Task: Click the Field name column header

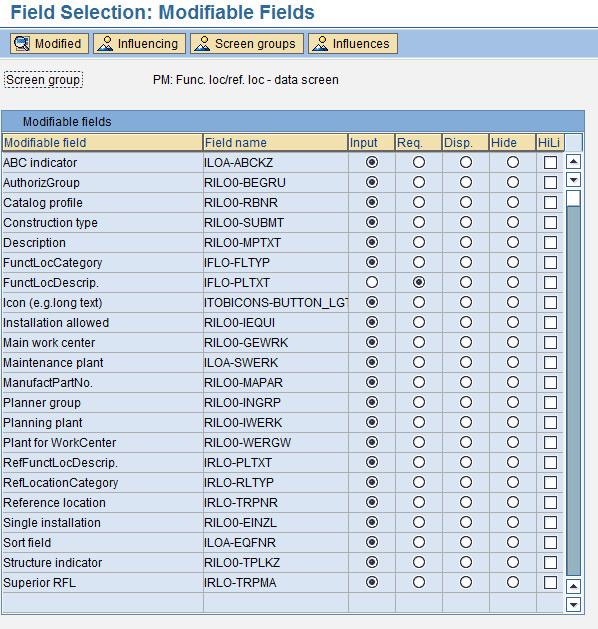Action: click(x=275, y=142)
